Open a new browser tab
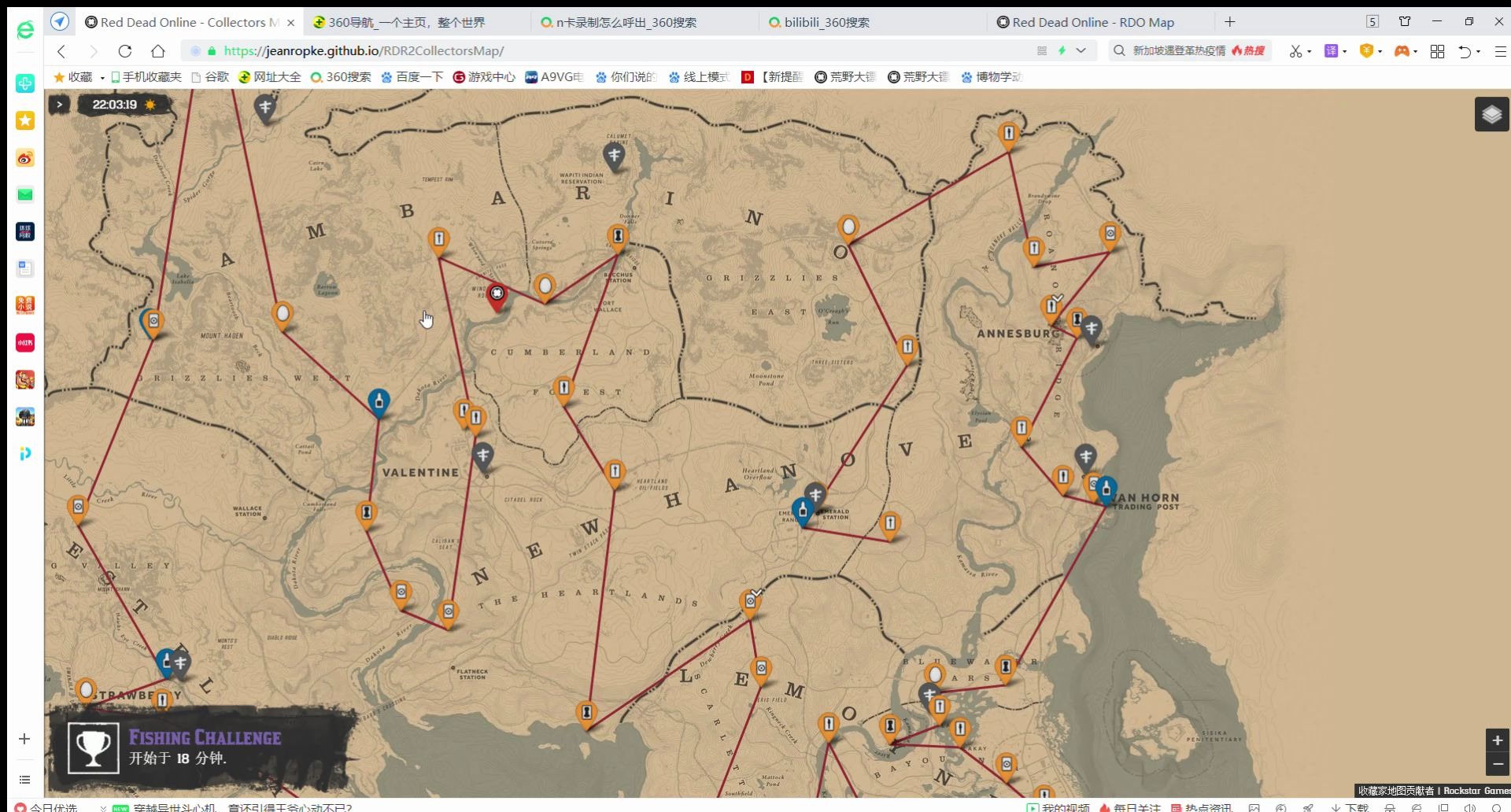1511x812 pixels. pyautogui.click(x=1230, y=22)
